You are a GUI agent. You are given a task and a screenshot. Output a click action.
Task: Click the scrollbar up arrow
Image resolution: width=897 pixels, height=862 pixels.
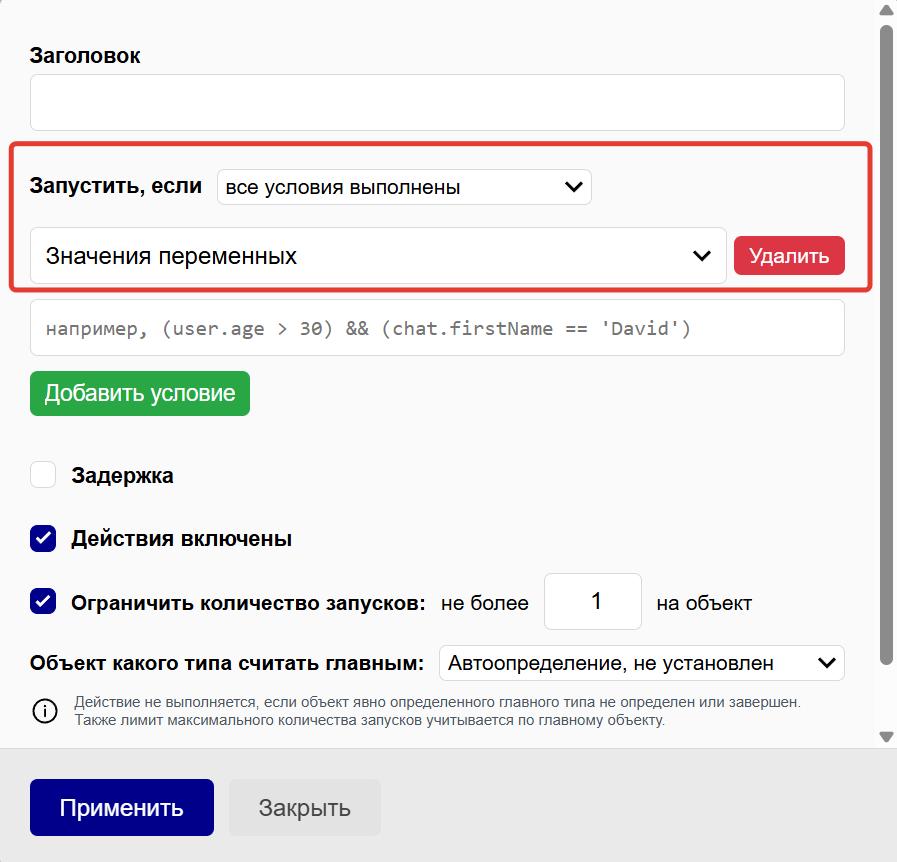(x=886, y=10)
